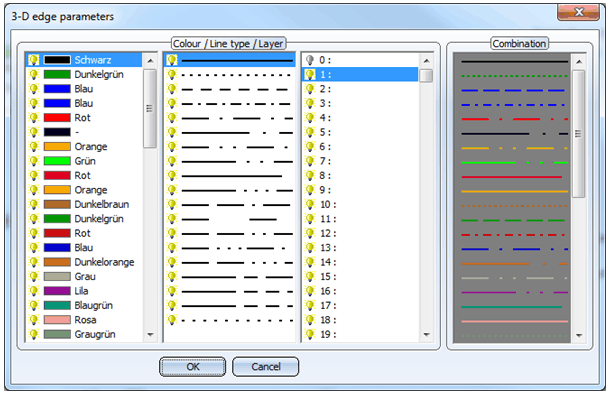Toggle the bulb icon beside Lila colour
Viewport: 610px width, 395px height.
pos(34,291)
